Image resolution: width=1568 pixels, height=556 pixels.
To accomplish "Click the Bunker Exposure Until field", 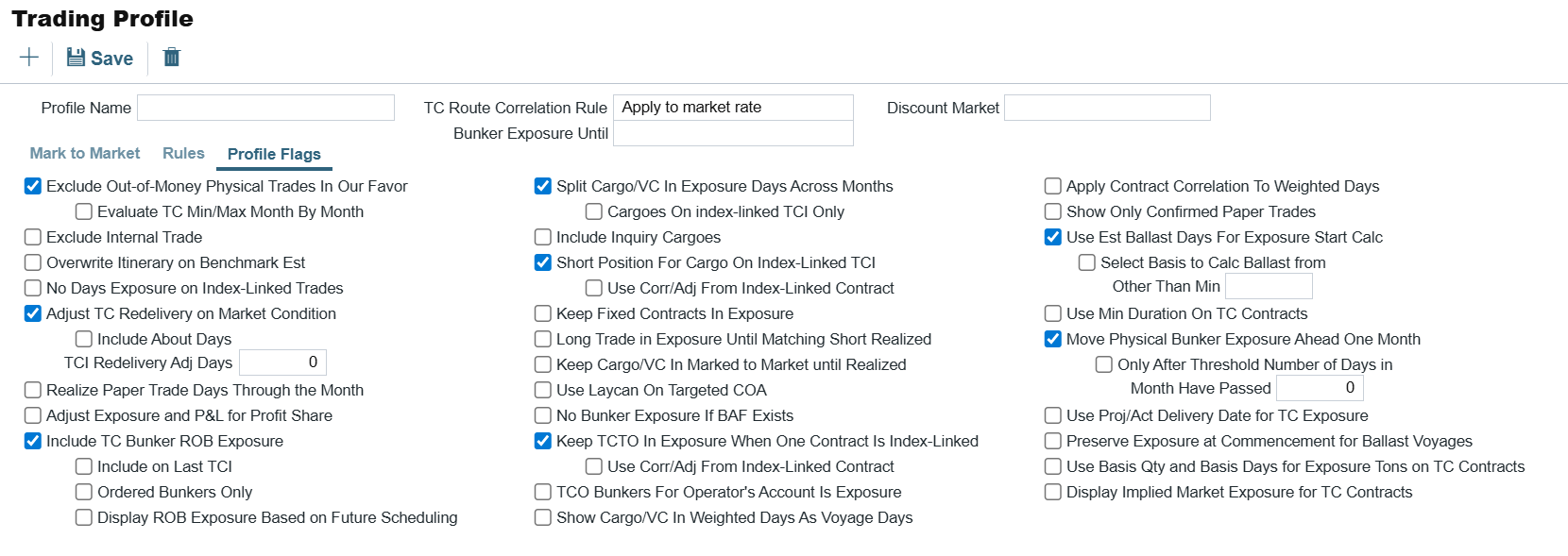I will [x=733, y=133].
